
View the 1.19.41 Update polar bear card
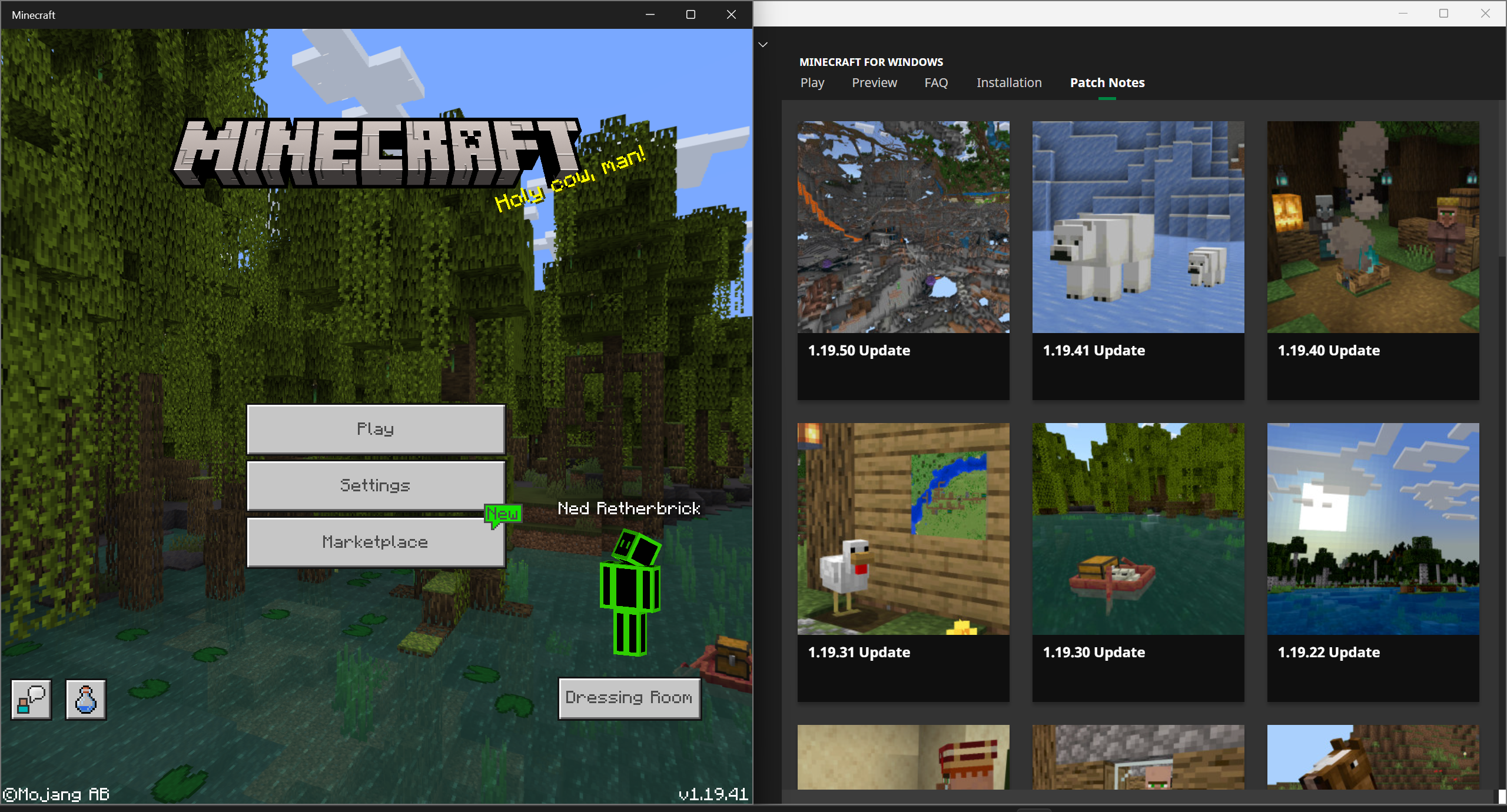[x=1138, y=260]
